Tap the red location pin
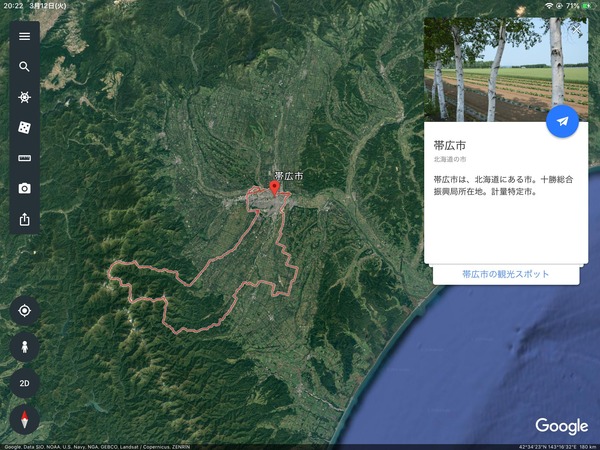Viewport: 600px width, 450px height. (274, 188)
